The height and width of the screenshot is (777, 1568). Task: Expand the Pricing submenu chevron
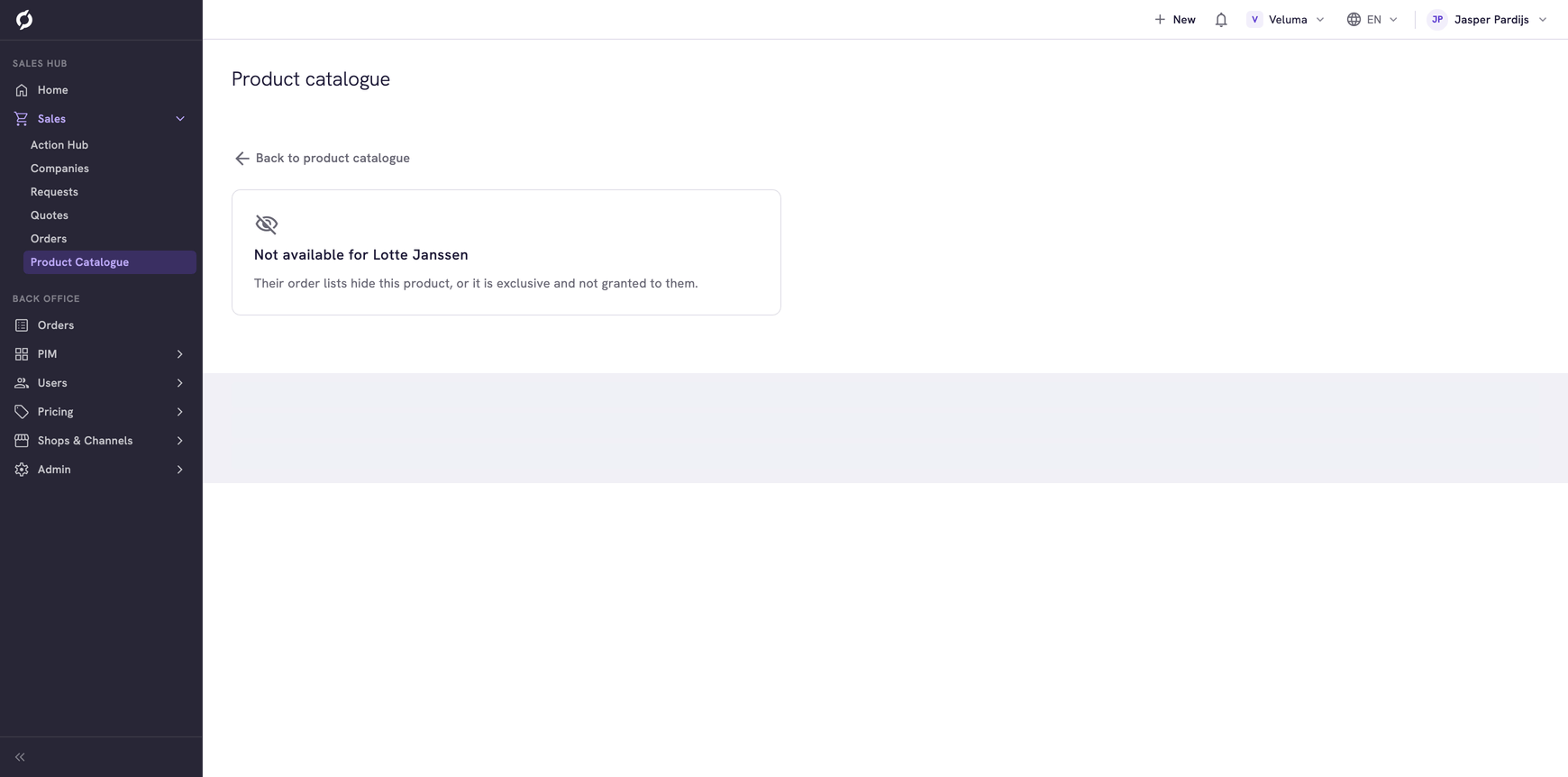[180, 412]
